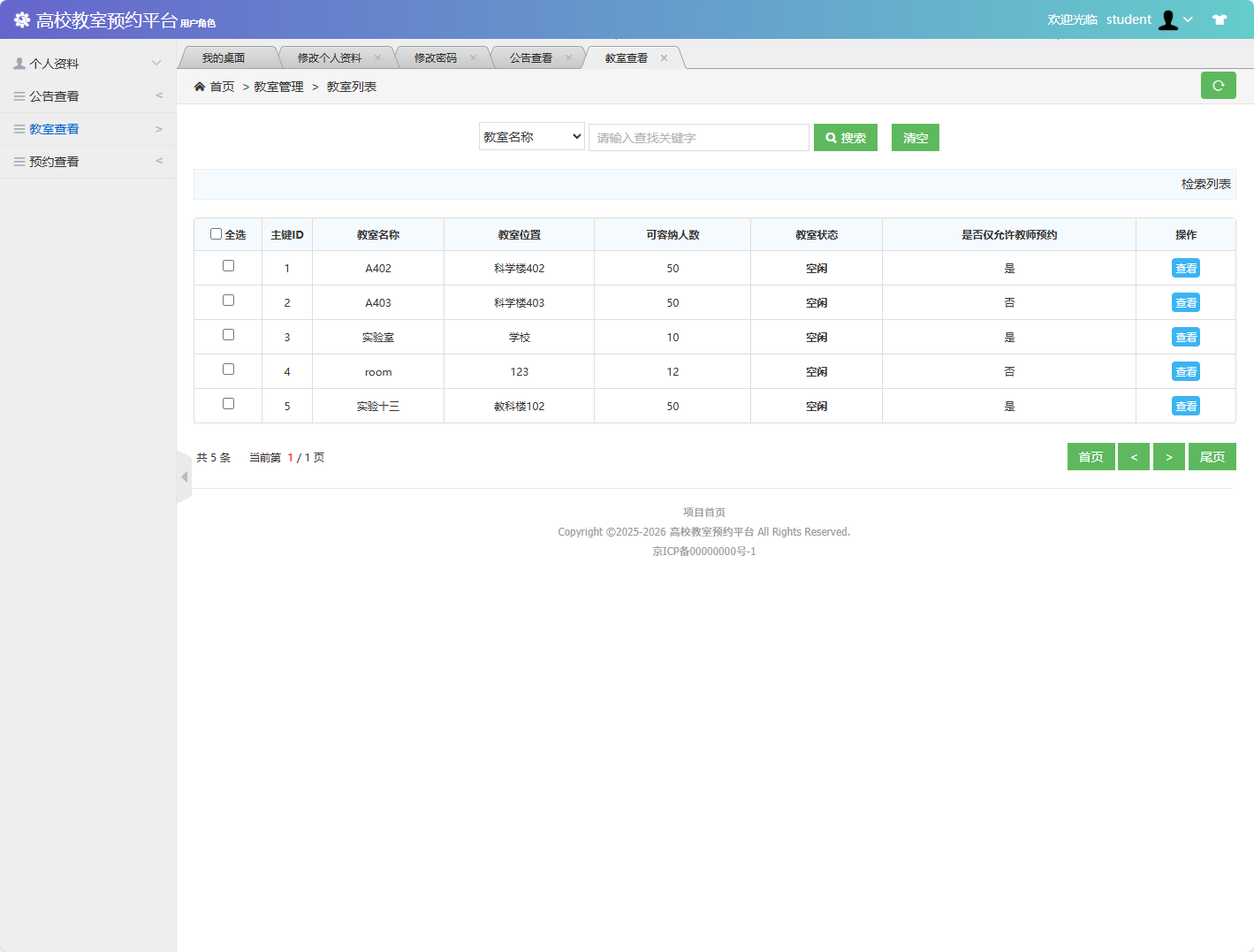View details of classroom A403
This screenshot has width=1254, height=952.
(1186, 302)
